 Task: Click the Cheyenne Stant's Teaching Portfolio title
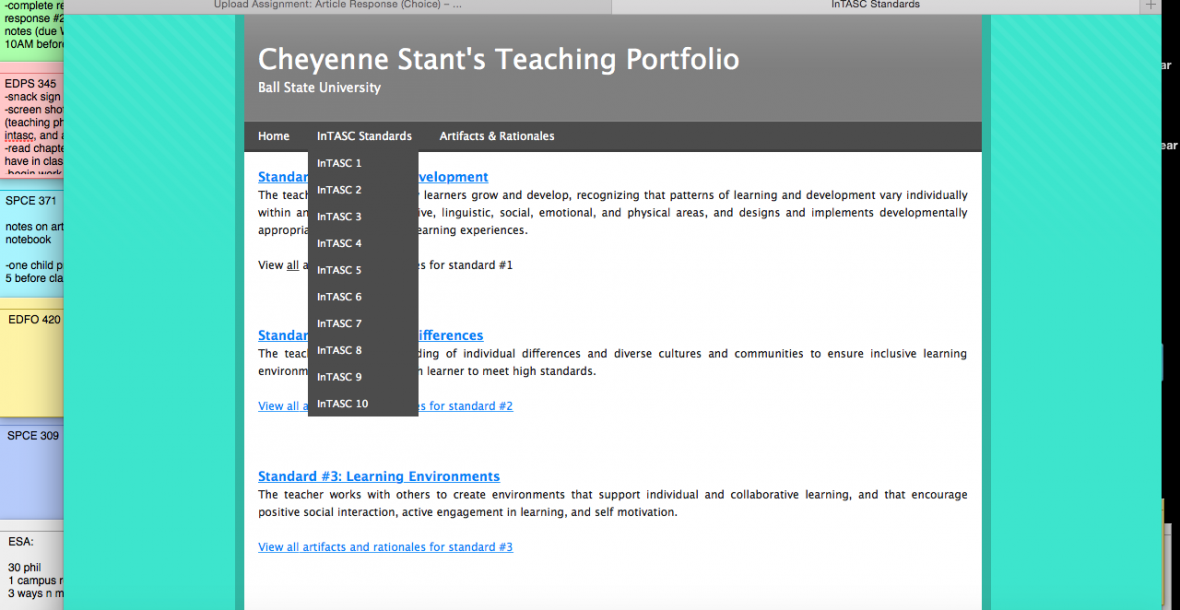tap(498, 60)
